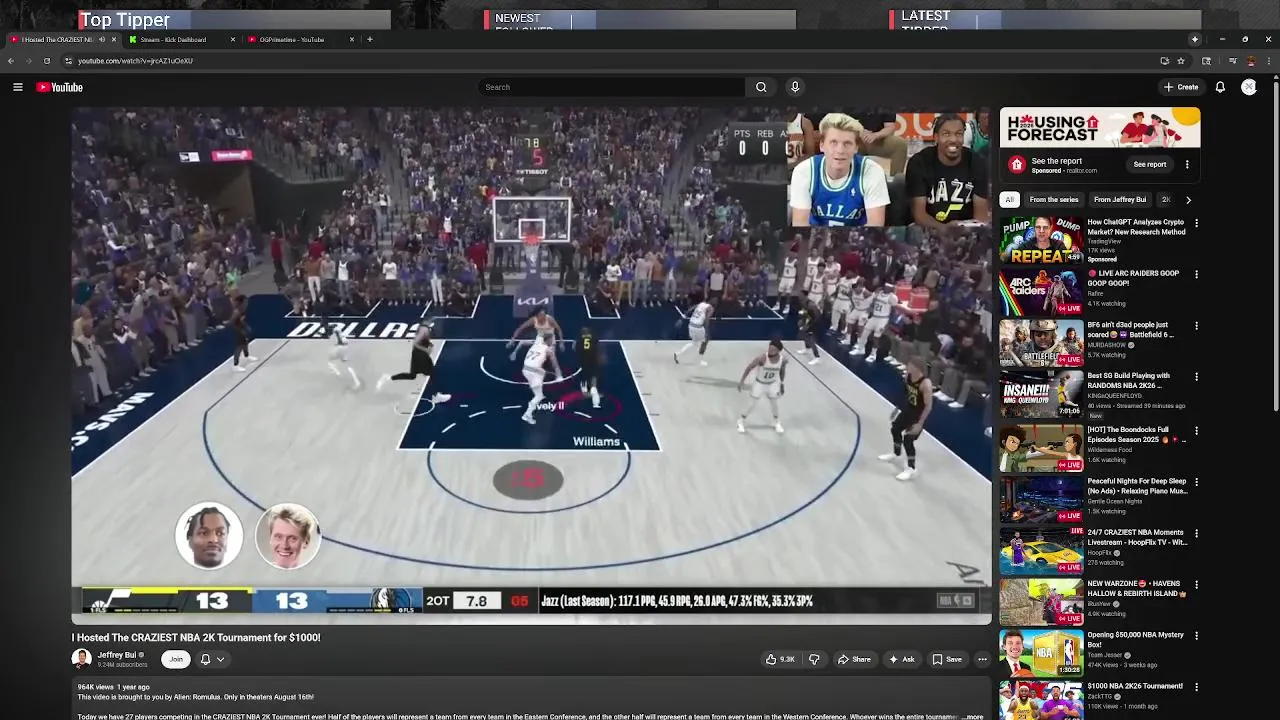
Task: Open the browser profile avatar
Action: point(1250,61)
